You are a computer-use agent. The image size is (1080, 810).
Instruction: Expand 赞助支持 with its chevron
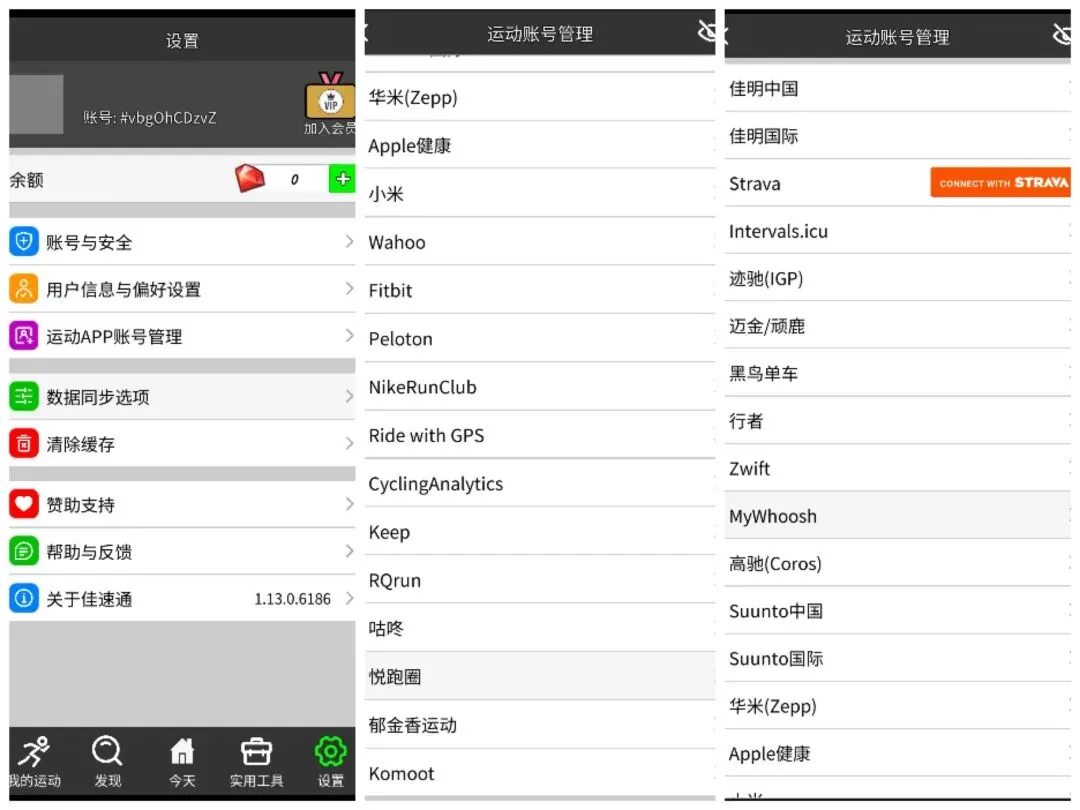[349, 503]
